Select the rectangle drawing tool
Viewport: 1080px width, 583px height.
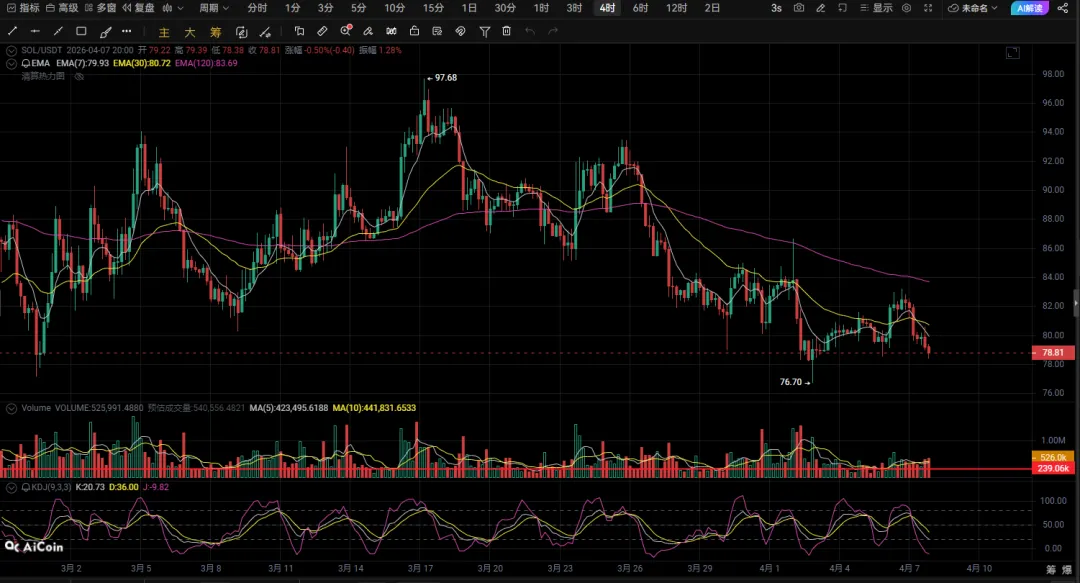(x=81, y=31)
